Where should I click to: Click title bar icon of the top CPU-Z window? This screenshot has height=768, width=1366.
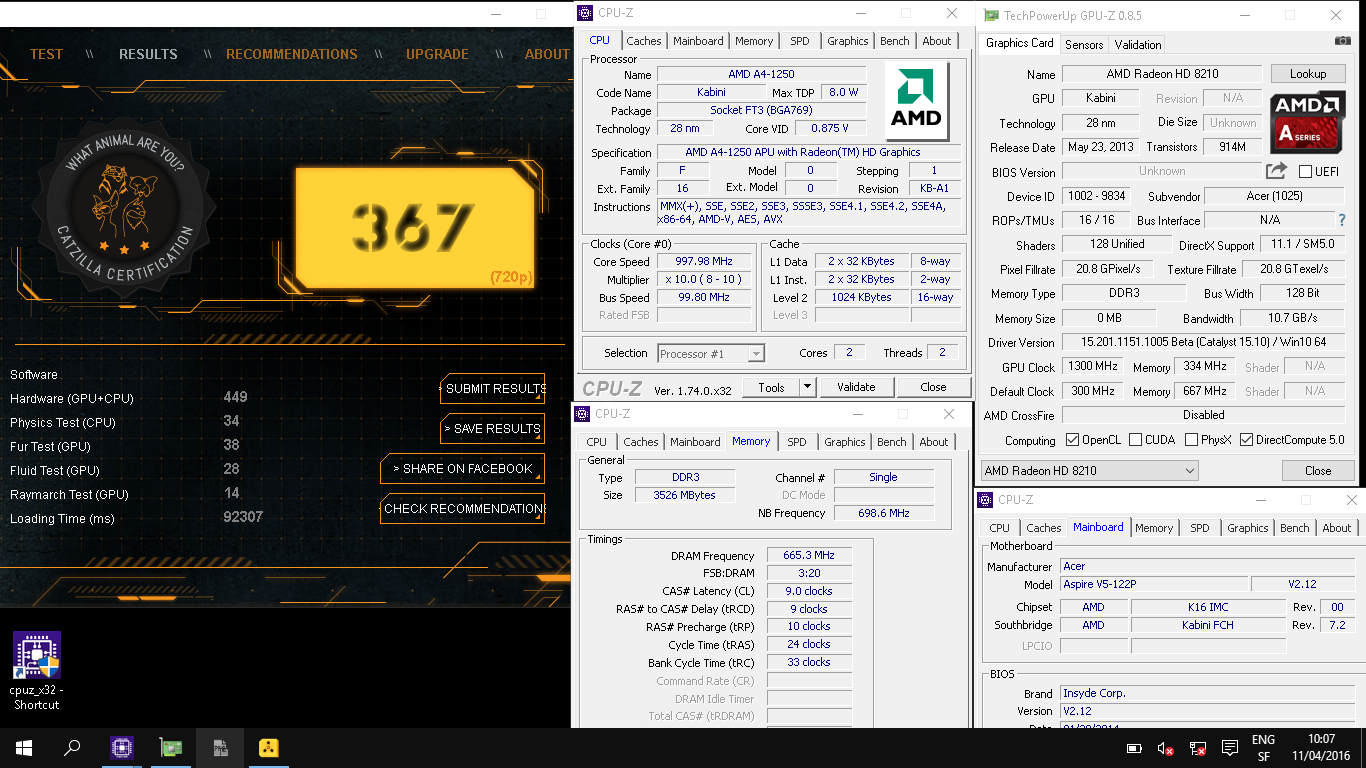coord(586,12)
